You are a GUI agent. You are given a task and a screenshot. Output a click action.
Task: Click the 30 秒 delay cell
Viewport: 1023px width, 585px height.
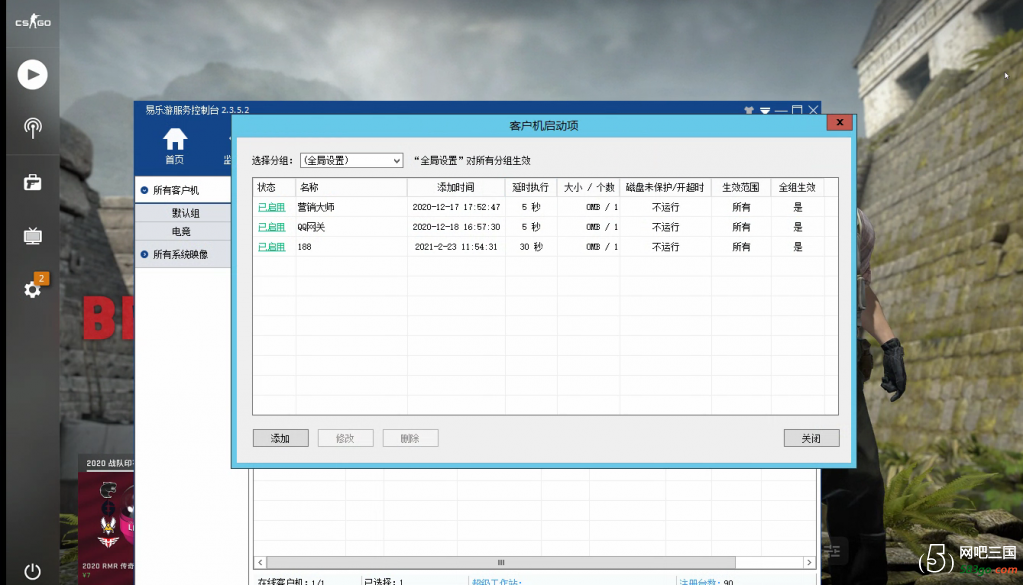[x=531, y=247]
